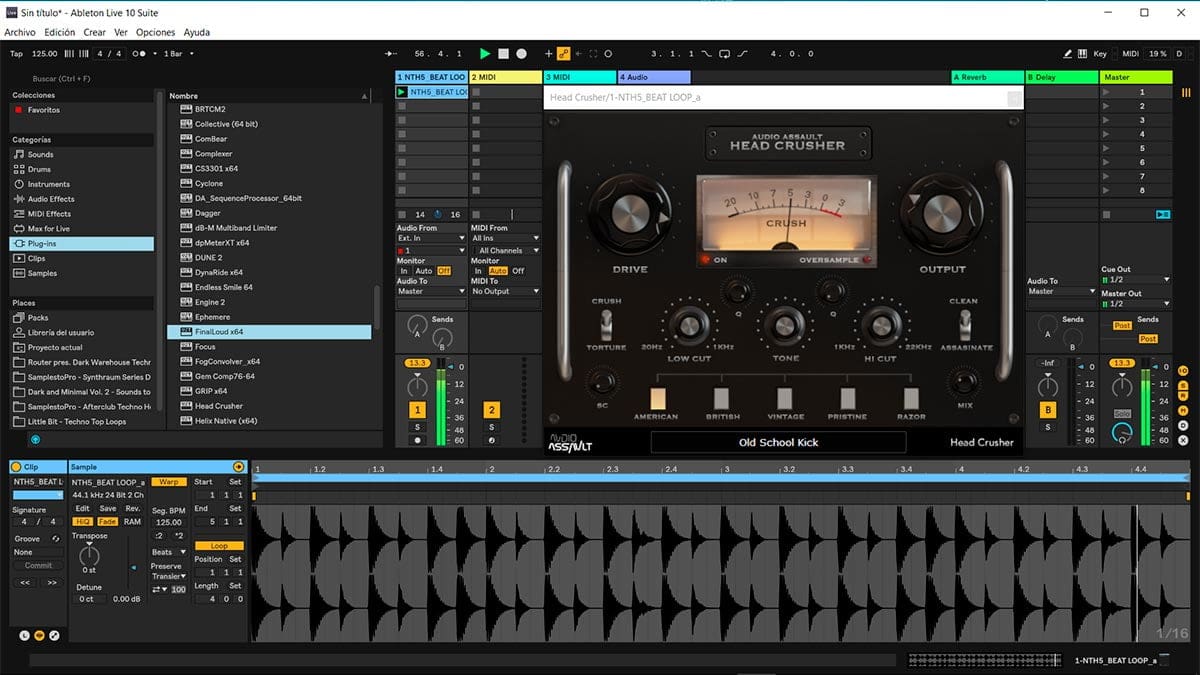Image resolution: width=1200 pixels, height=675 pixels.
Task: Click the Tap tempo button
Action: click(16, 53)
